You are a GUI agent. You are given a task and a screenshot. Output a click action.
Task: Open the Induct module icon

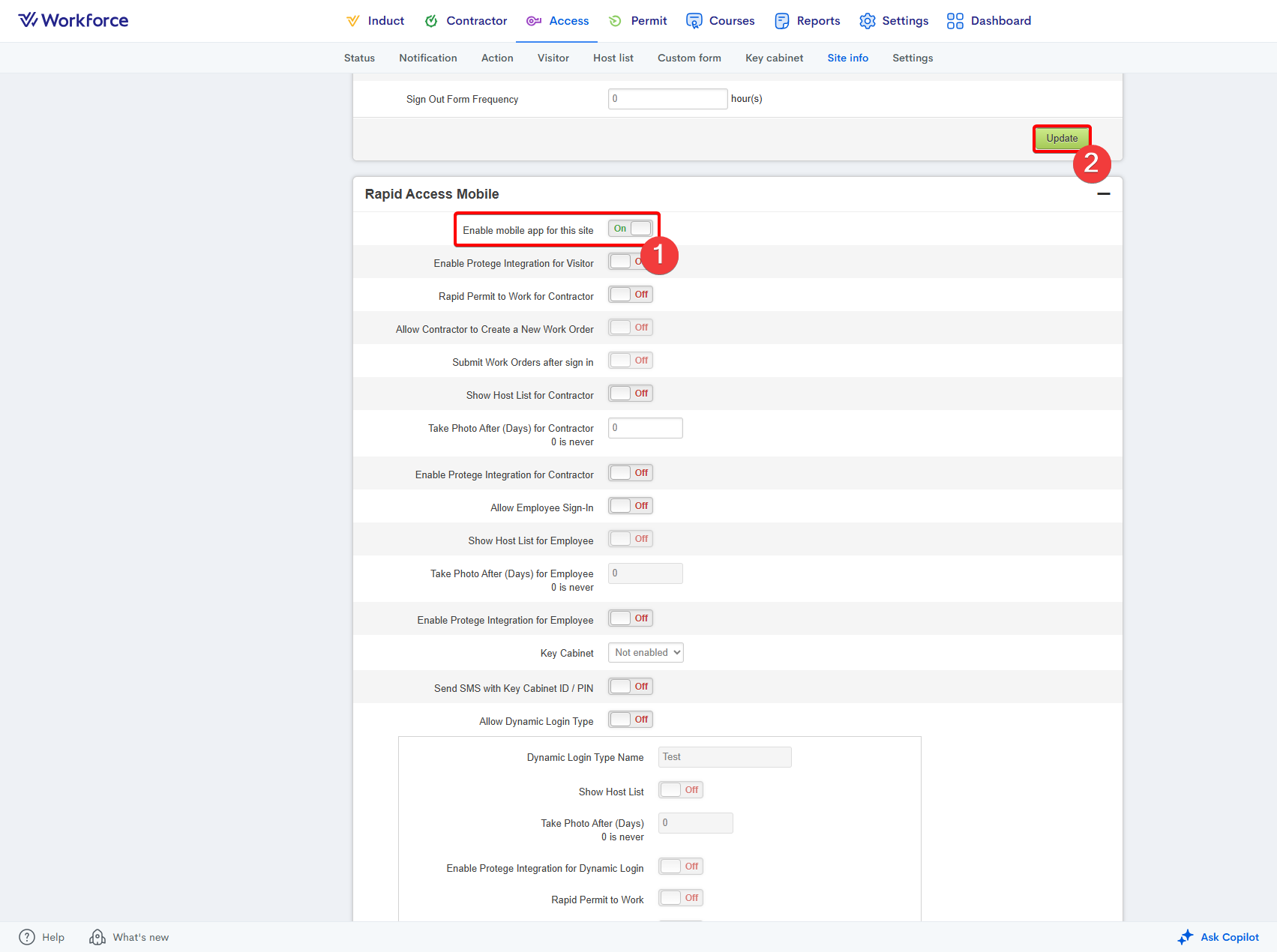pos(352,21)
